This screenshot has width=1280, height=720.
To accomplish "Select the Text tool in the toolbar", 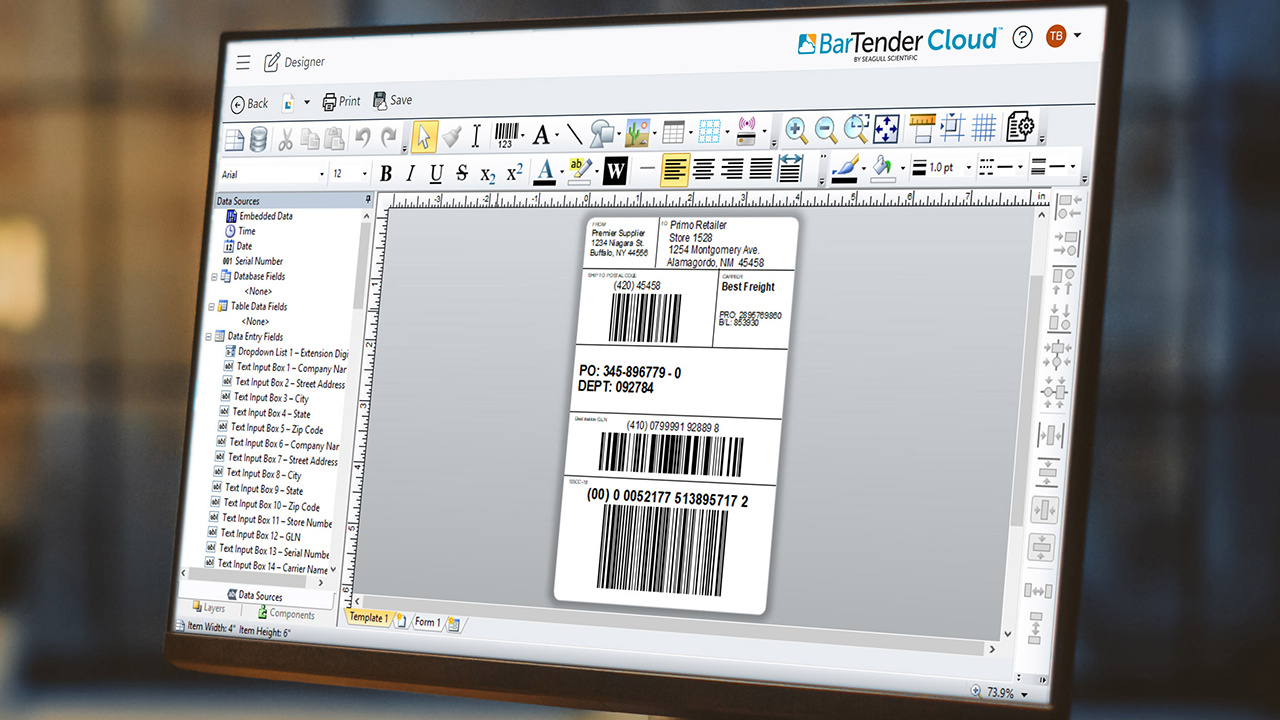I will pos(542,132).
